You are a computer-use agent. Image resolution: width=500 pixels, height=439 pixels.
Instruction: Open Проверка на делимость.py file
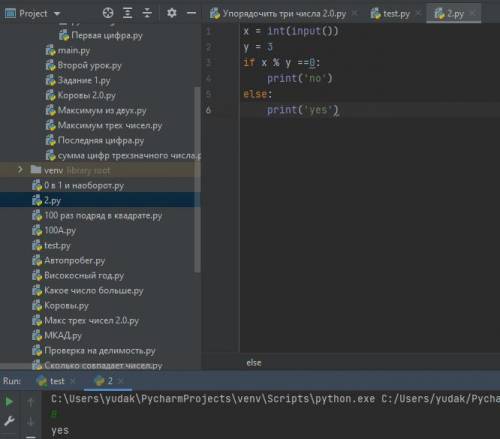pyautogui.click(x=94, y=351)
